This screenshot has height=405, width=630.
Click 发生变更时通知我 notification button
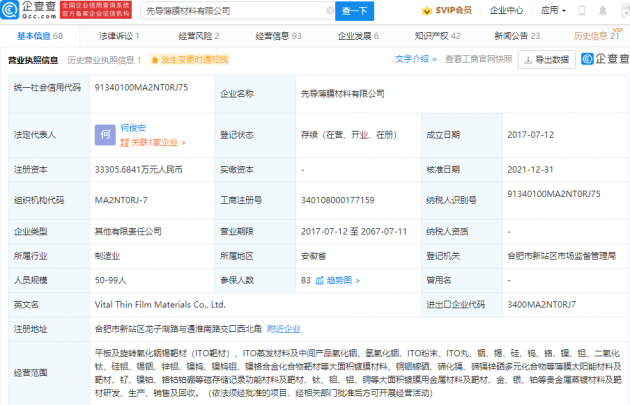click(x=190, y=60)
